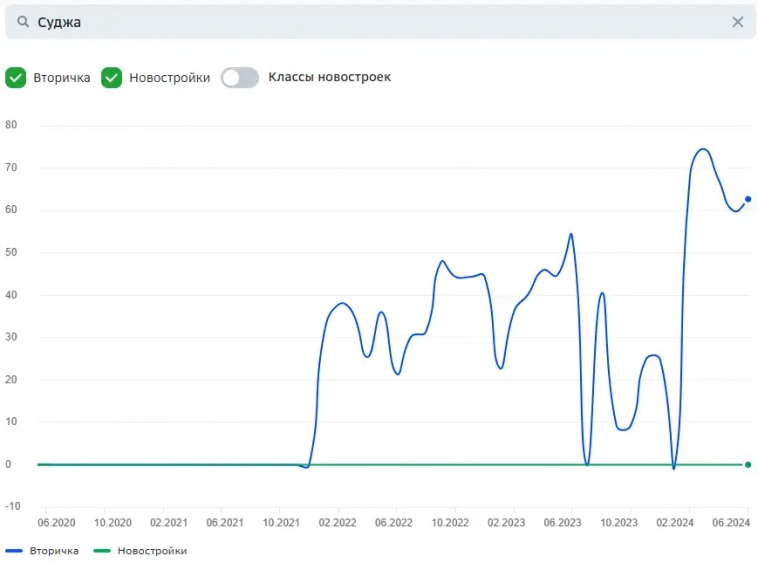Click the Вторичка legend entry below chart

click(x=53, y=551)
